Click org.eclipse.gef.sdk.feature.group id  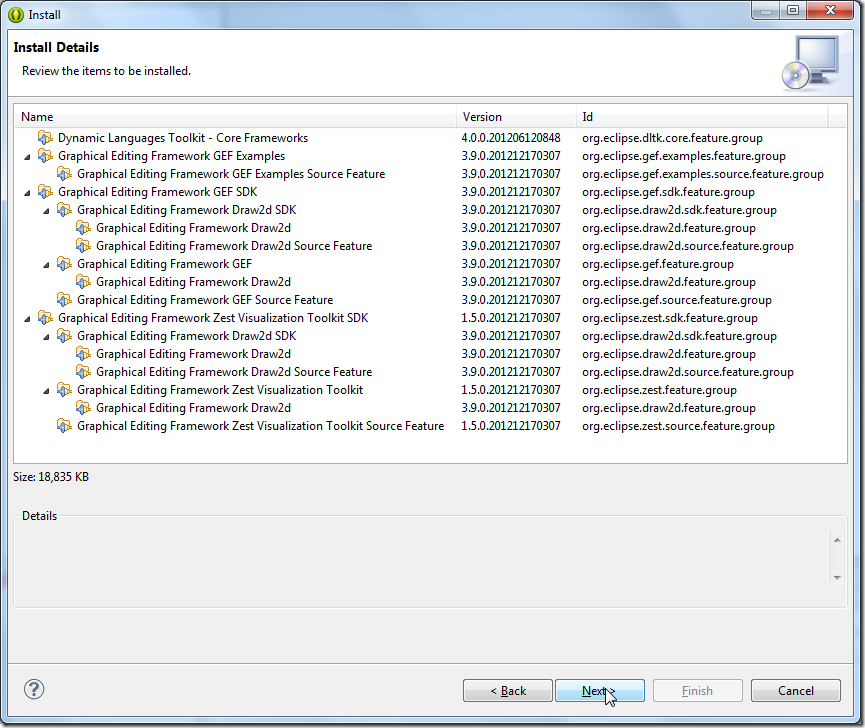[x=669, y=192]
